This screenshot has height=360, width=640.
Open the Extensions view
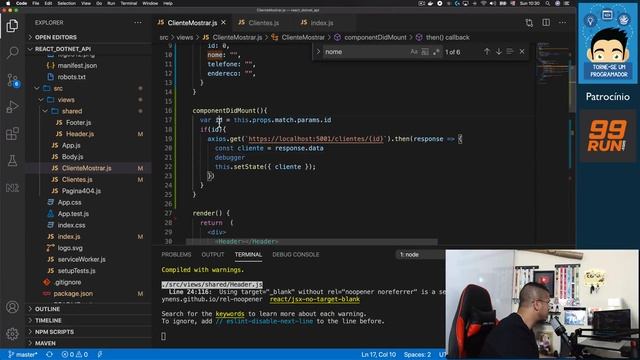12,133
